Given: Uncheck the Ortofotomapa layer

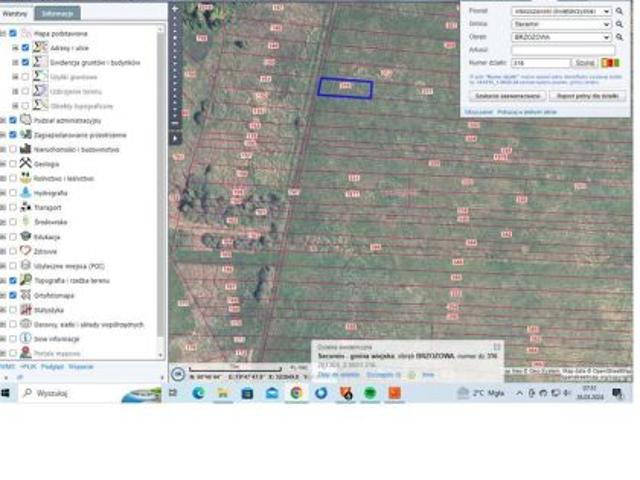Looking at the screenshot, I should tap(13, 295).
